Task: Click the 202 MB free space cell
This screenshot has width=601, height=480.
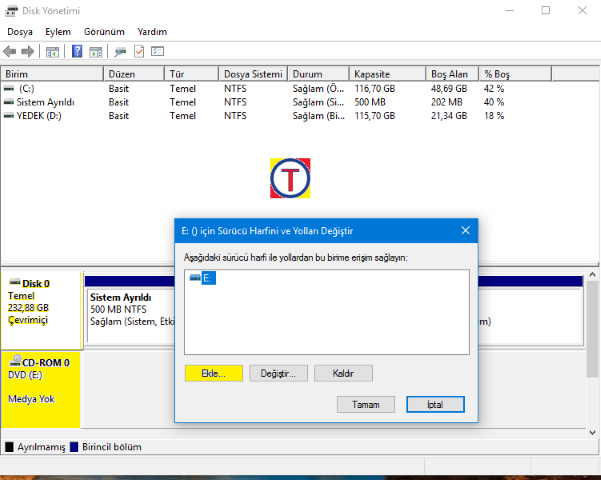Action: (x=447, y=102)
